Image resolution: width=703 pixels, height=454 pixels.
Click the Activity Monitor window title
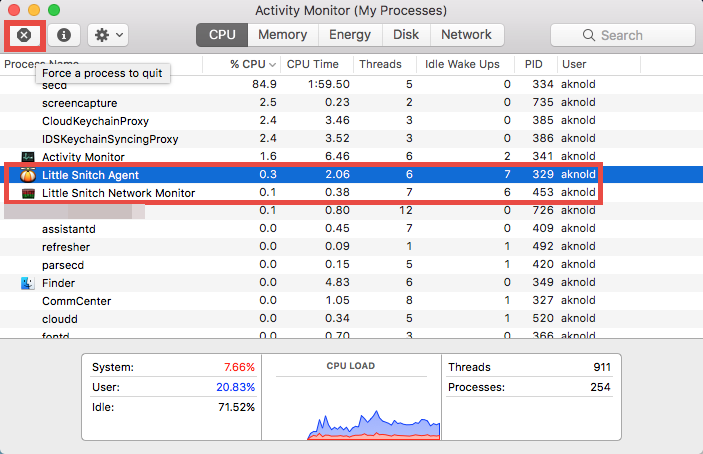pos(351,10)
